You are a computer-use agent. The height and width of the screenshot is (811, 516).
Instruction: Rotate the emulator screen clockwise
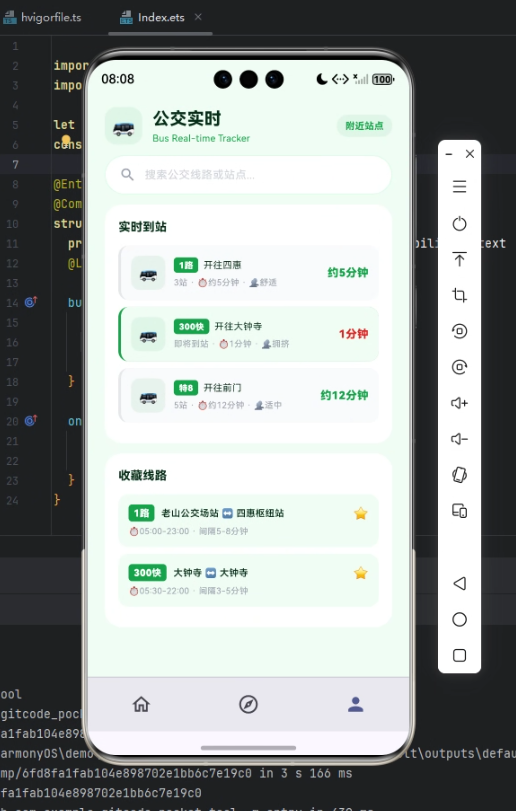(x=459, y=367)
